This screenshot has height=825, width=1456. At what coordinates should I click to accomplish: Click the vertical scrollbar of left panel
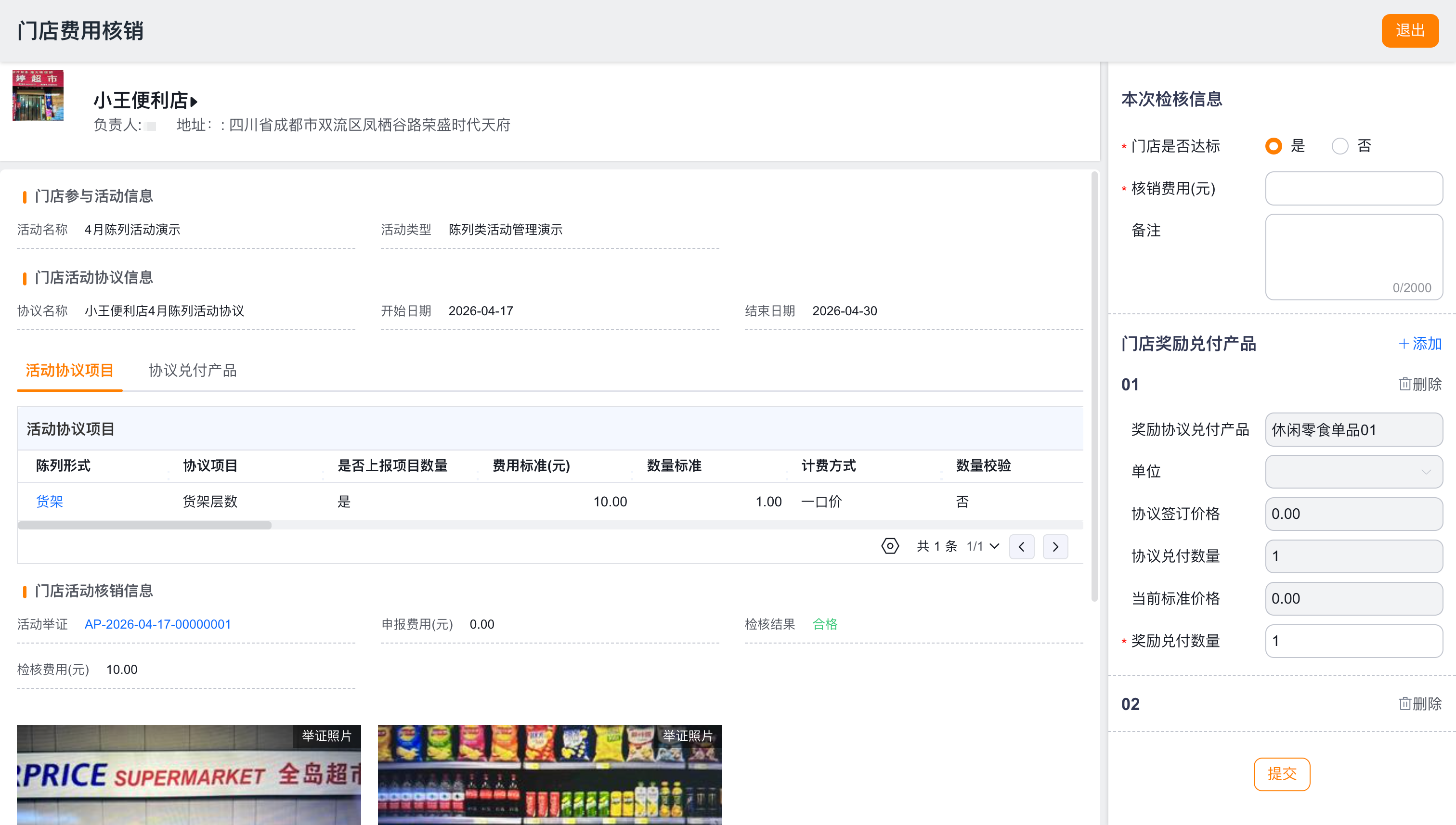point(1094,387)
